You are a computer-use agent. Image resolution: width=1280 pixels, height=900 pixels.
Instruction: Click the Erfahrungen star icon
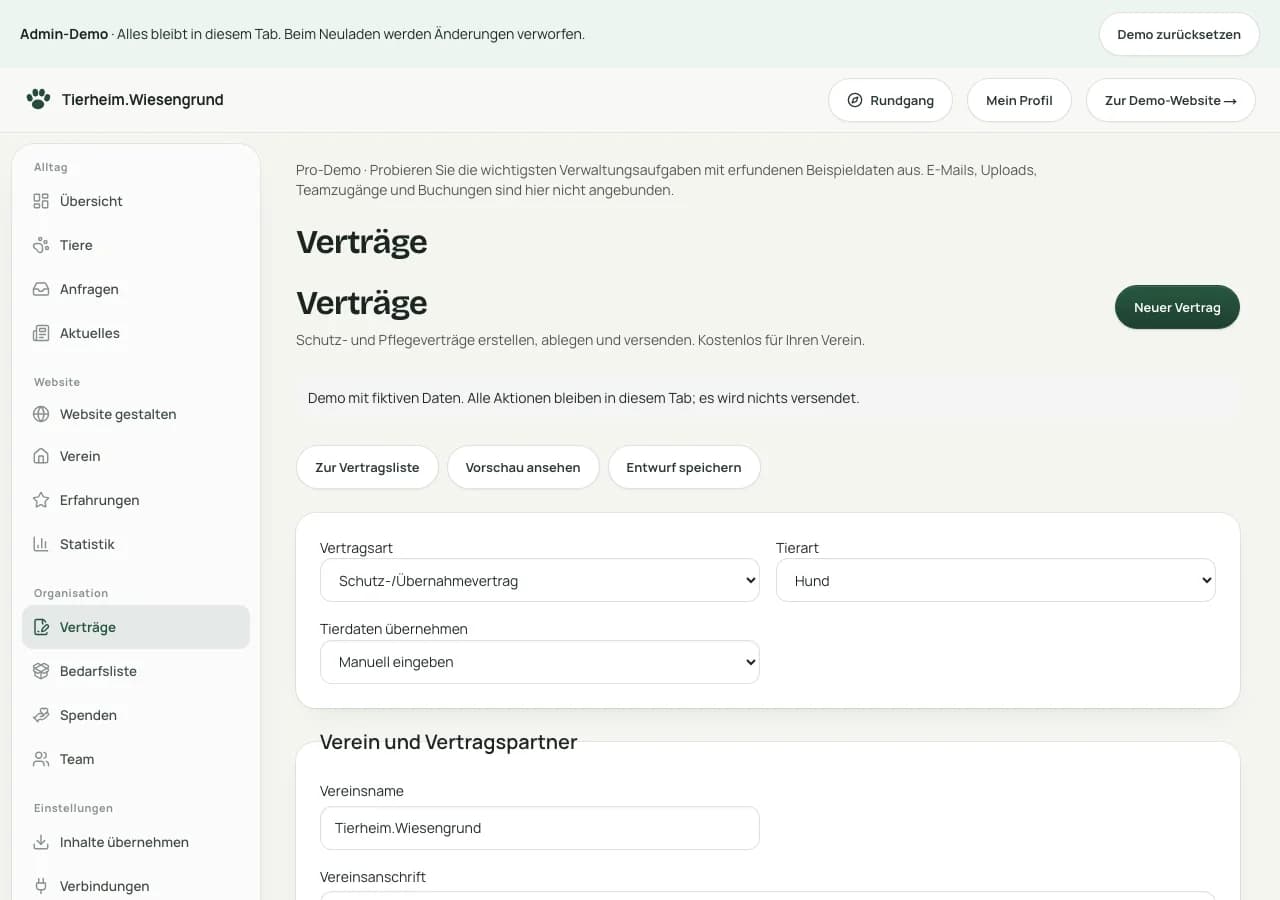pyautogui.click(x=41, y=500)
